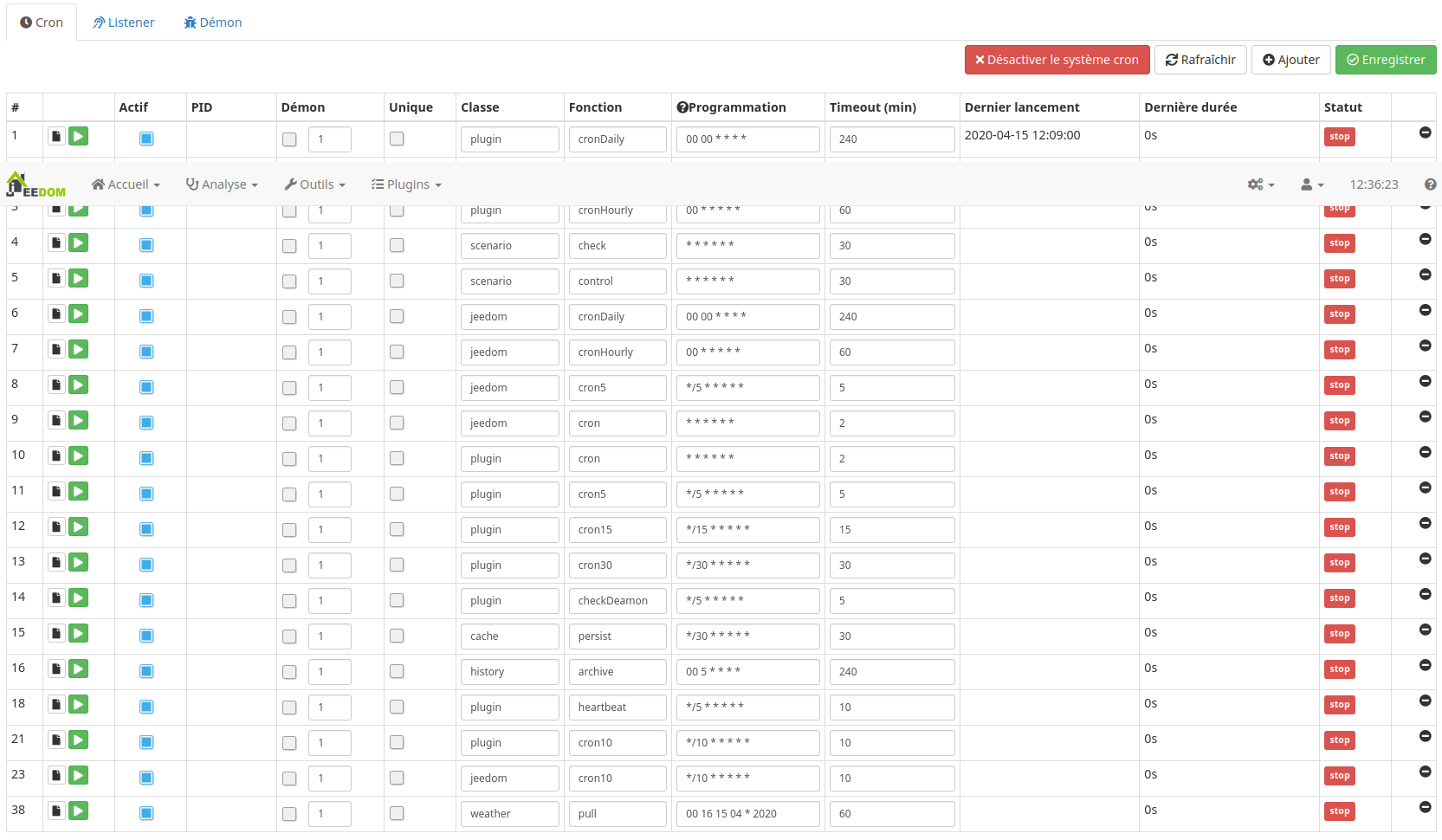Remove row 15 cache persist minus icon

(1425, 630)
